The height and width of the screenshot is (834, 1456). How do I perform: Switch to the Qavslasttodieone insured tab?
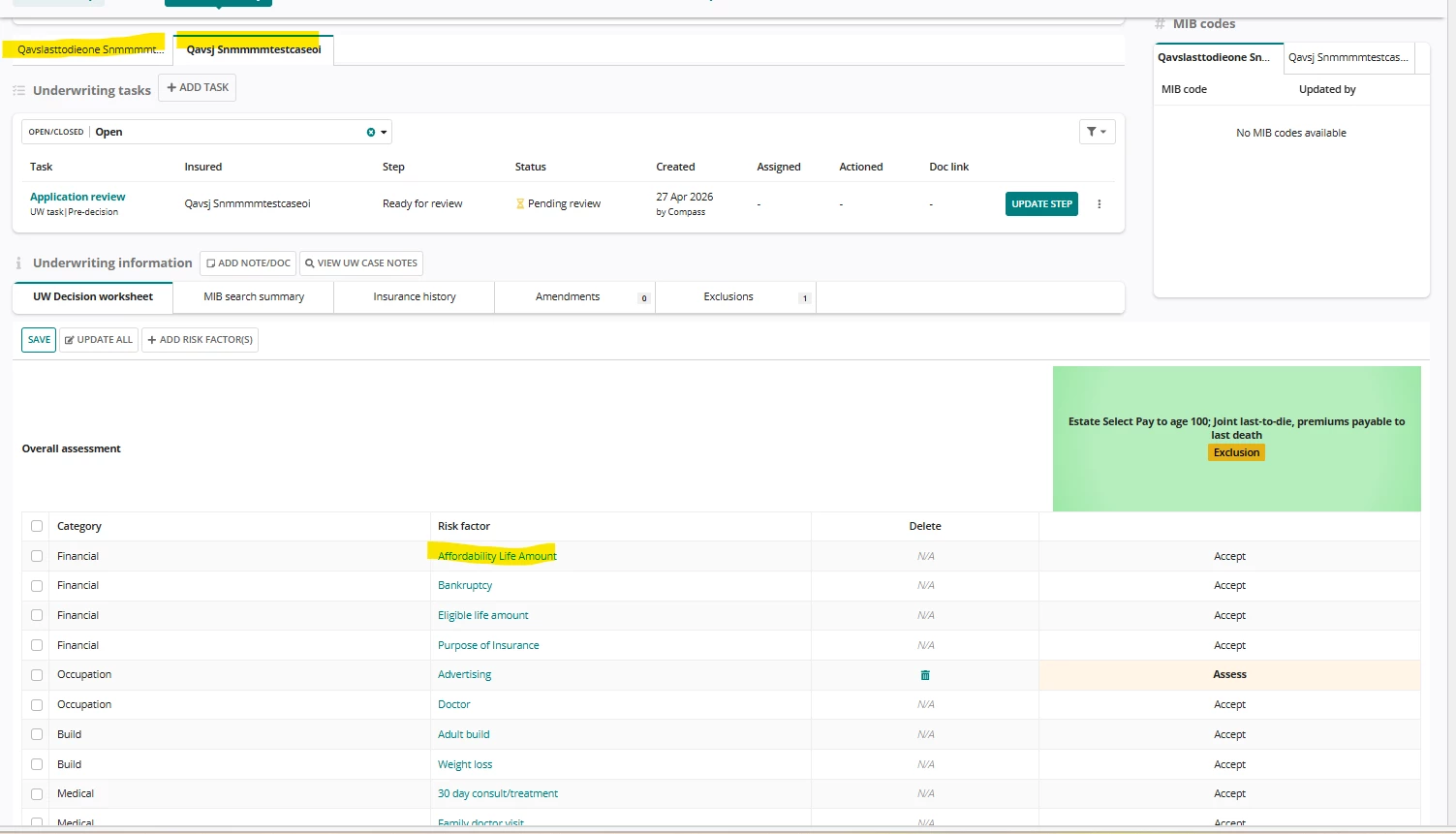(91, 49)
